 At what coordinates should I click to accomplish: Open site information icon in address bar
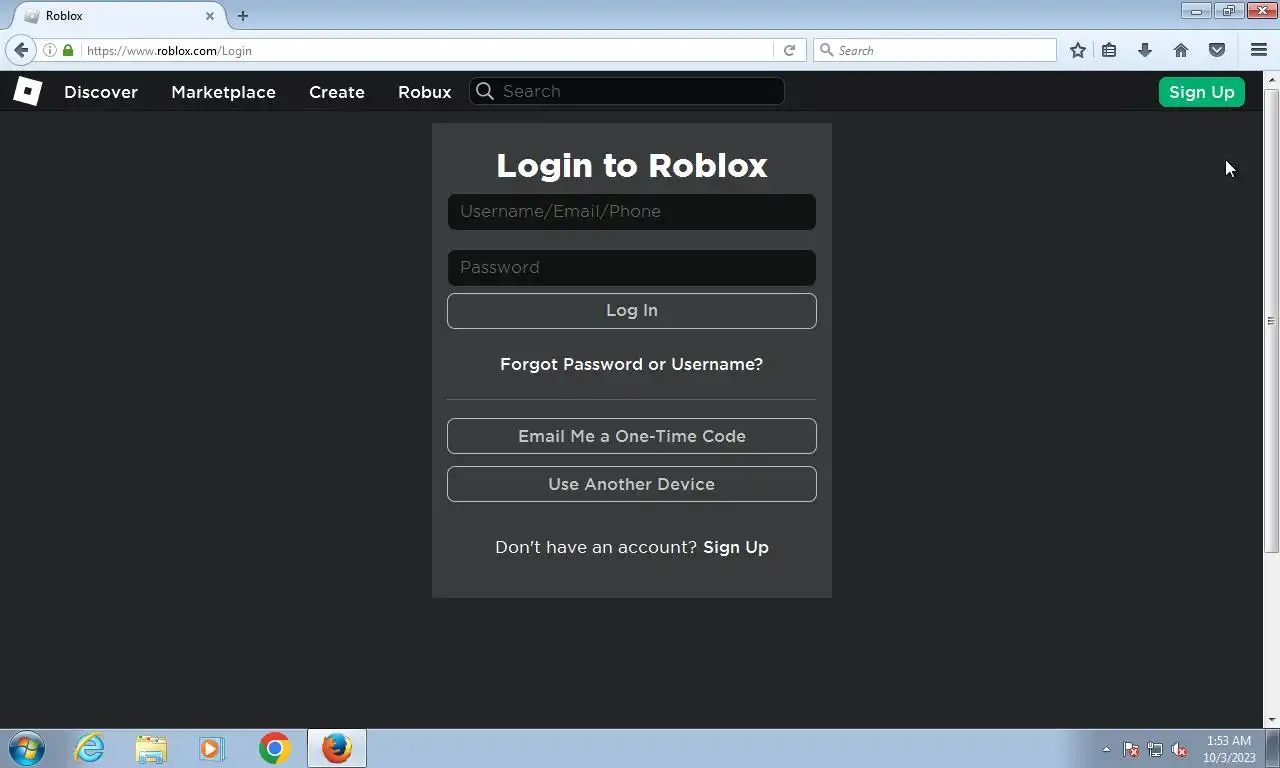point(49,50)
